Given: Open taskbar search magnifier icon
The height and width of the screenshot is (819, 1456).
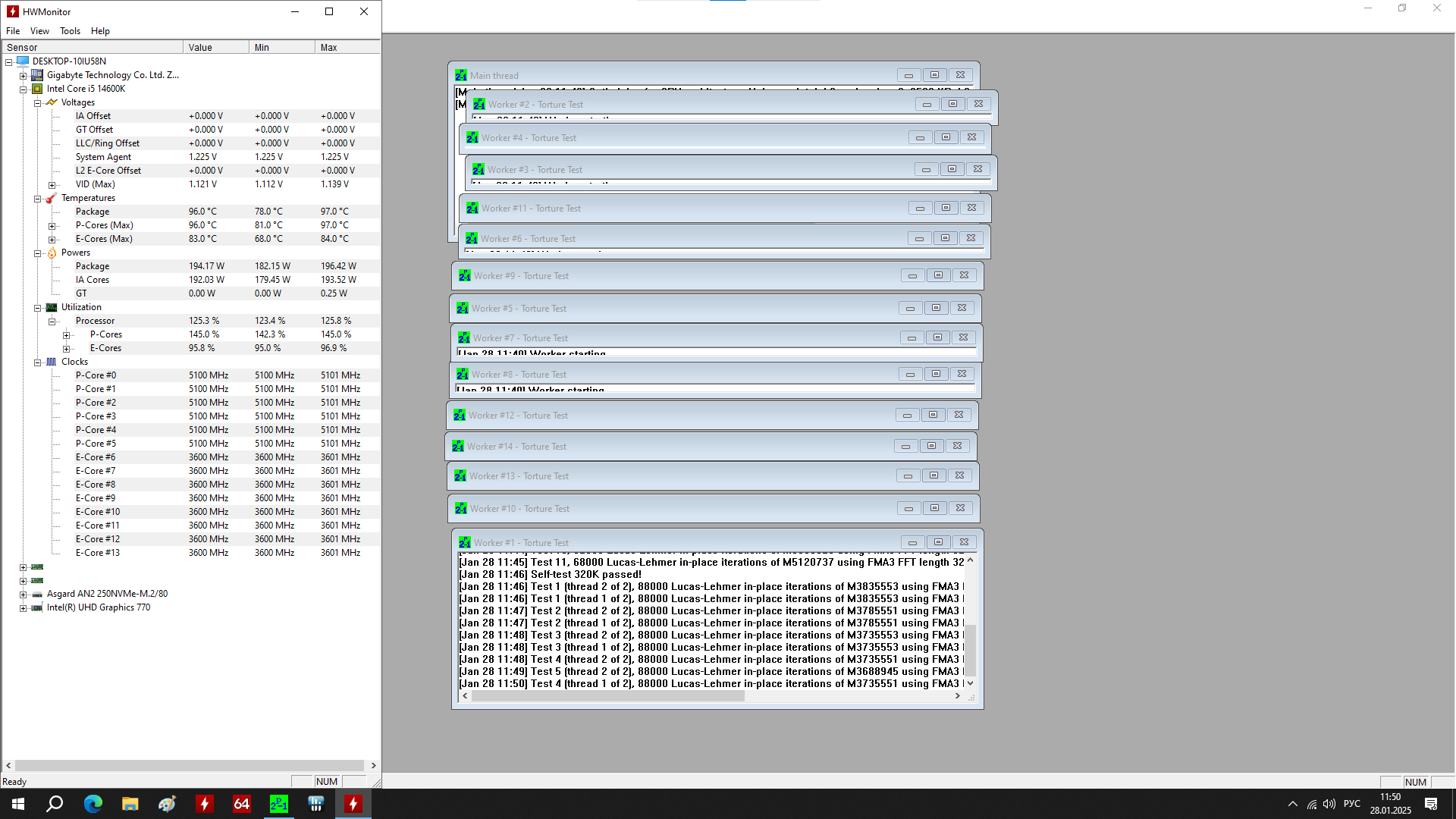Looking at the screenshot, I should pyautogui.click(x=55, y=804).
